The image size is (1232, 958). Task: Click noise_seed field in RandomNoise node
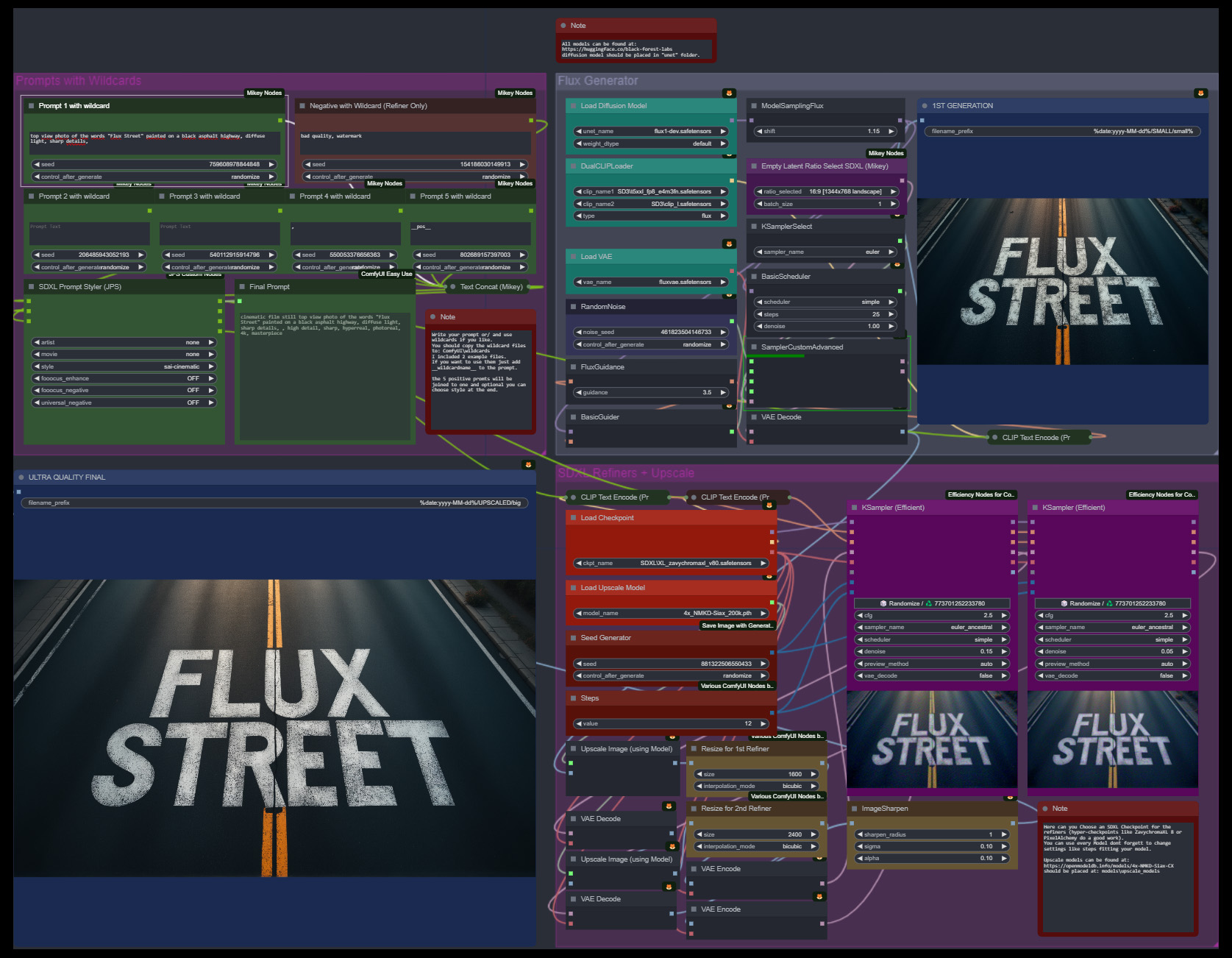point(651,333)
